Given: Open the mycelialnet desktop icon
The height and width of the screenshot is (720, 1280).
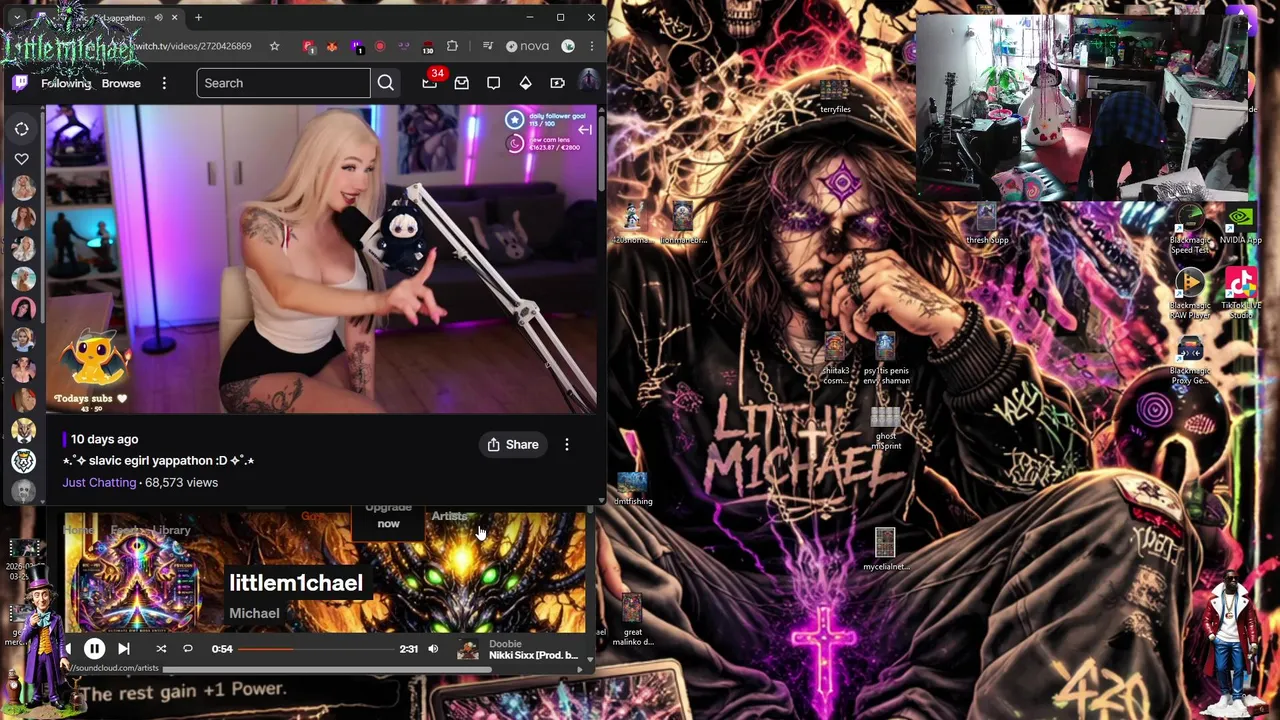Looking at the screenshot, I should click(885, 549).
